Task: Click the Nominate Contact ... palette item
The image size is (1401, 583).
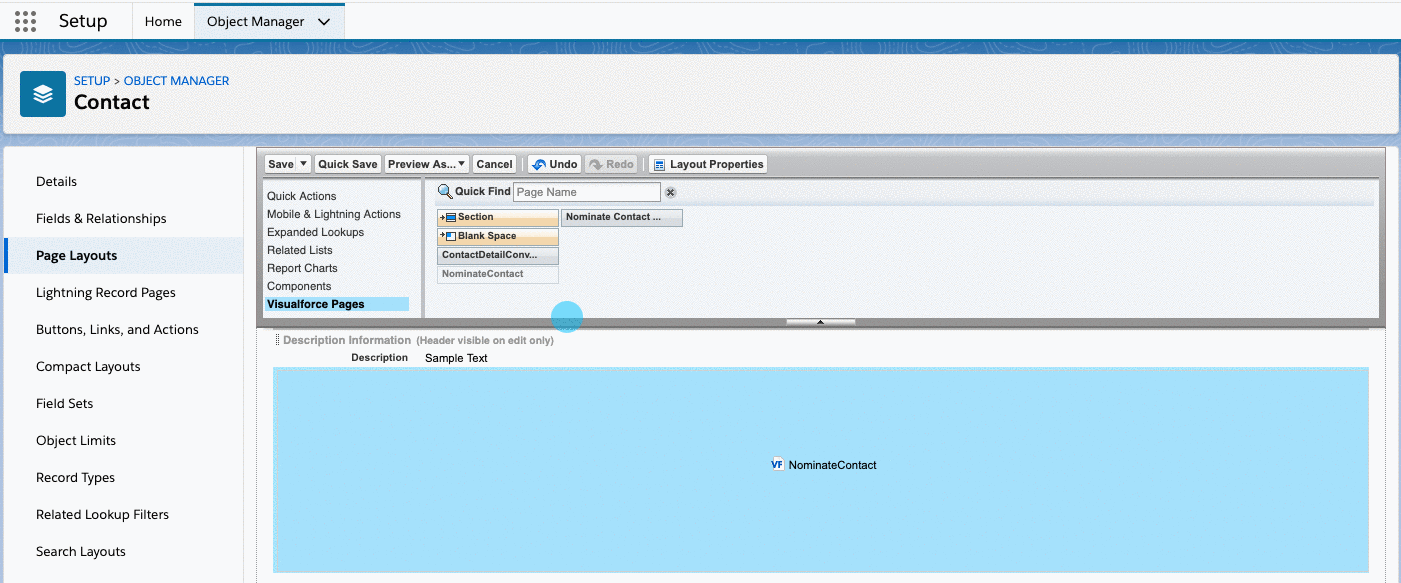Action: click(622, 217)
